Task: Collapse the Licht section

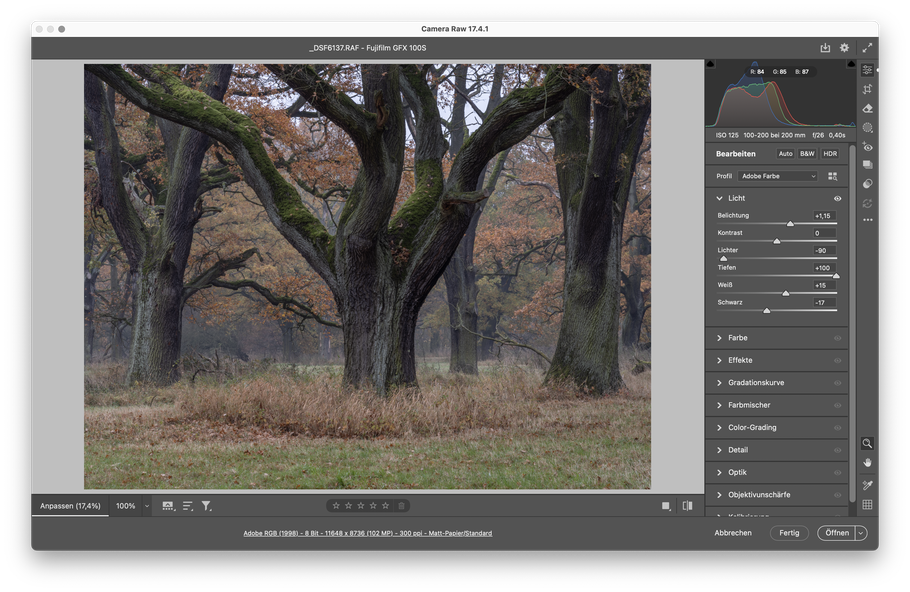Action: click(x=720, y=198)
